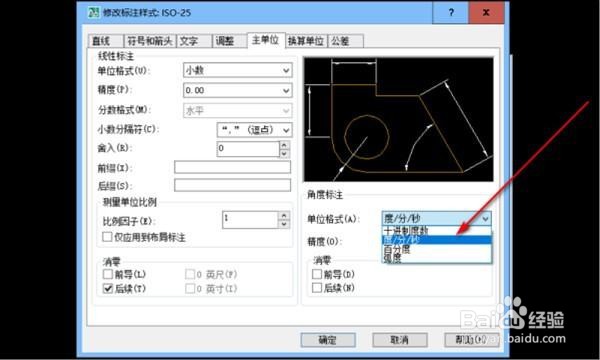600x360 pixels.
Task: Choose 度/分/秒 highlighted list option
Action: [437, 240]
